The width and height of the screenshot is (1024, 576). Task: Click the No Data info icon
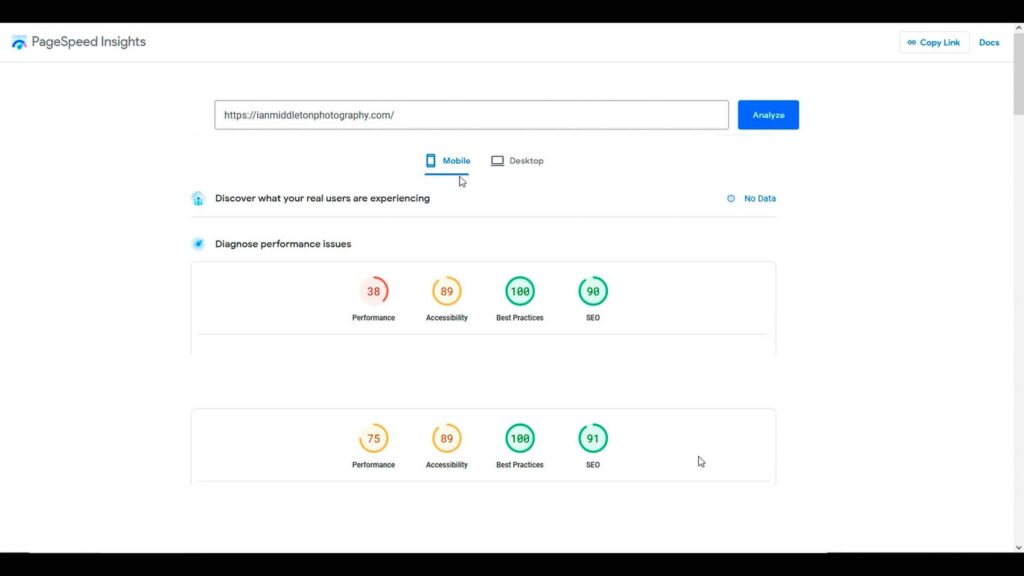pos(731,199)
